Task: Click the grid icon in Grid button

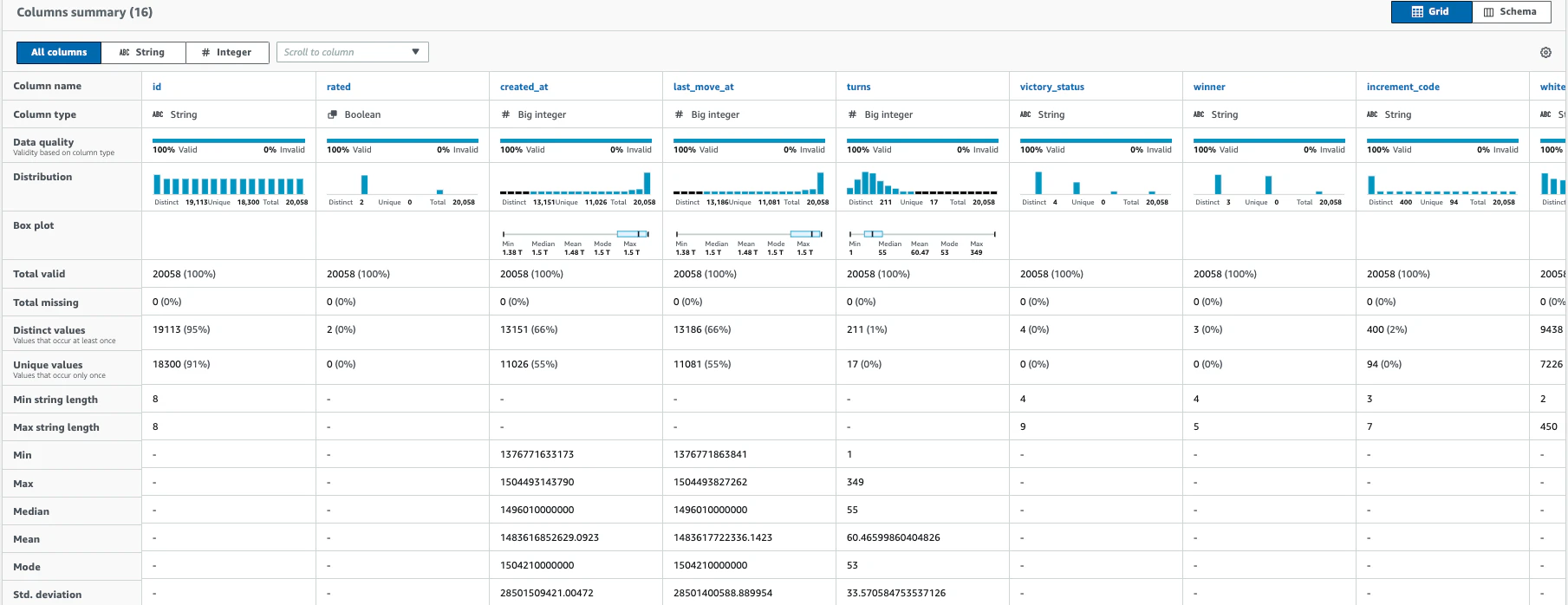Action: pos(1417,12)
